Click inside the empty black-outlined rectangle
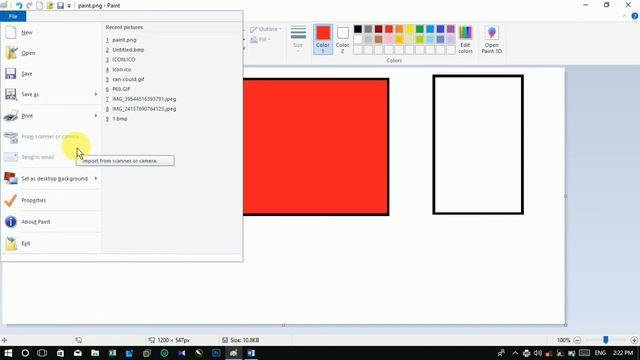640x360 pixels. pos(478,144)
